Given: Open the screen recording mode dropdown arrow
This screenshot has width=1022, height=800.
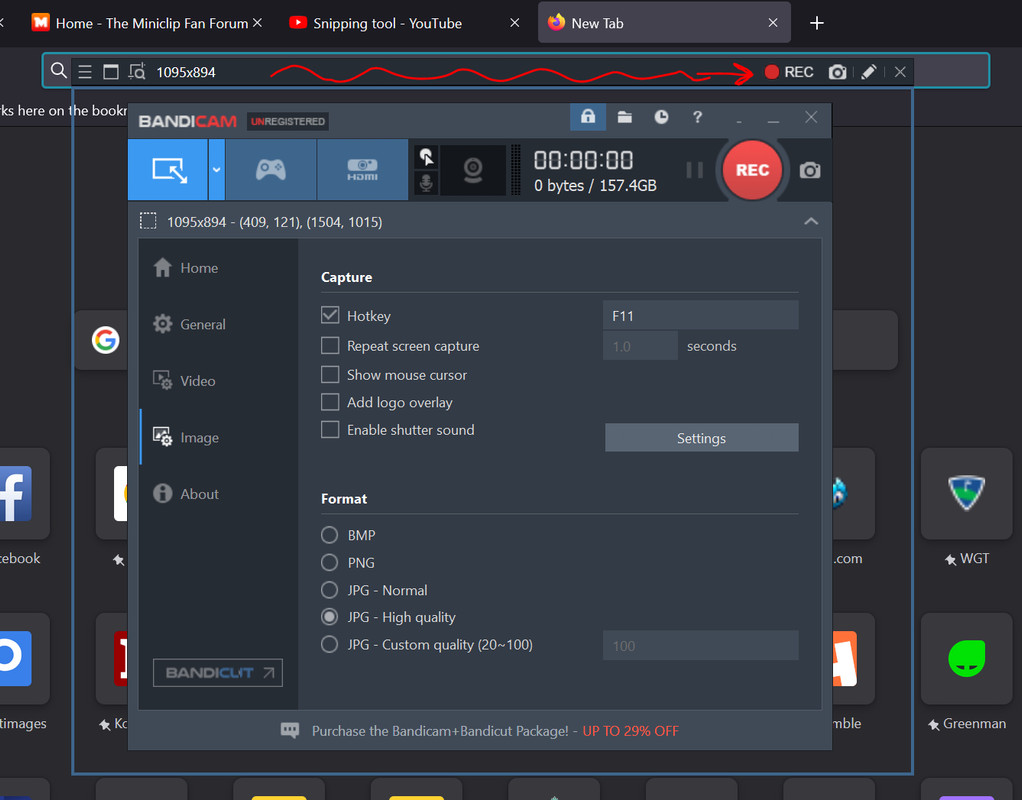Looking at the screenshot, I should click(216, 170).
